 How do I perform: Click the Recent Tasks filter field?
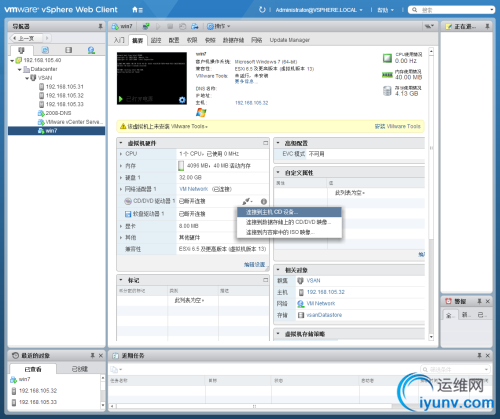coord(455,369)
